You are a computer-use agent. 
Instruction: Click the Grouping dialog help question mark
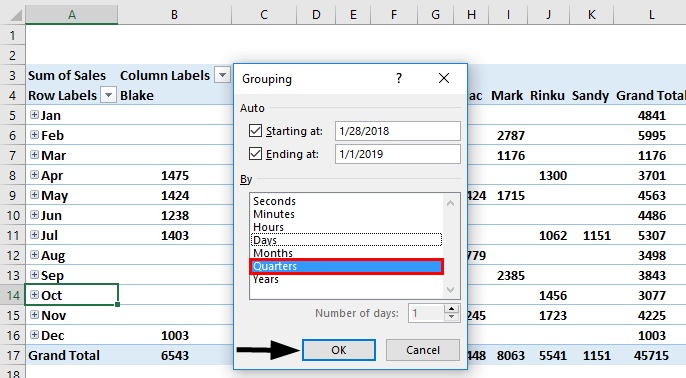click(399, 78)
